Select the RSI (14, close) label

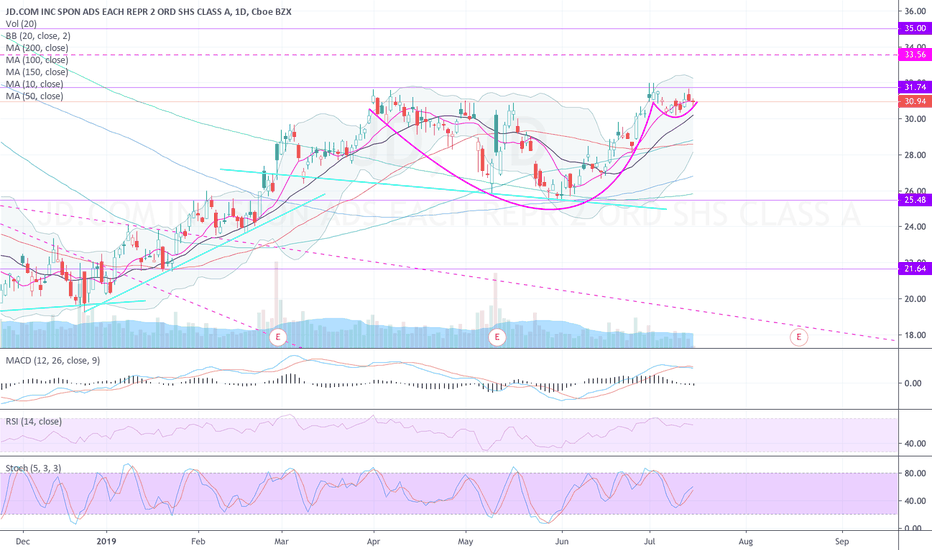(33, 421)
